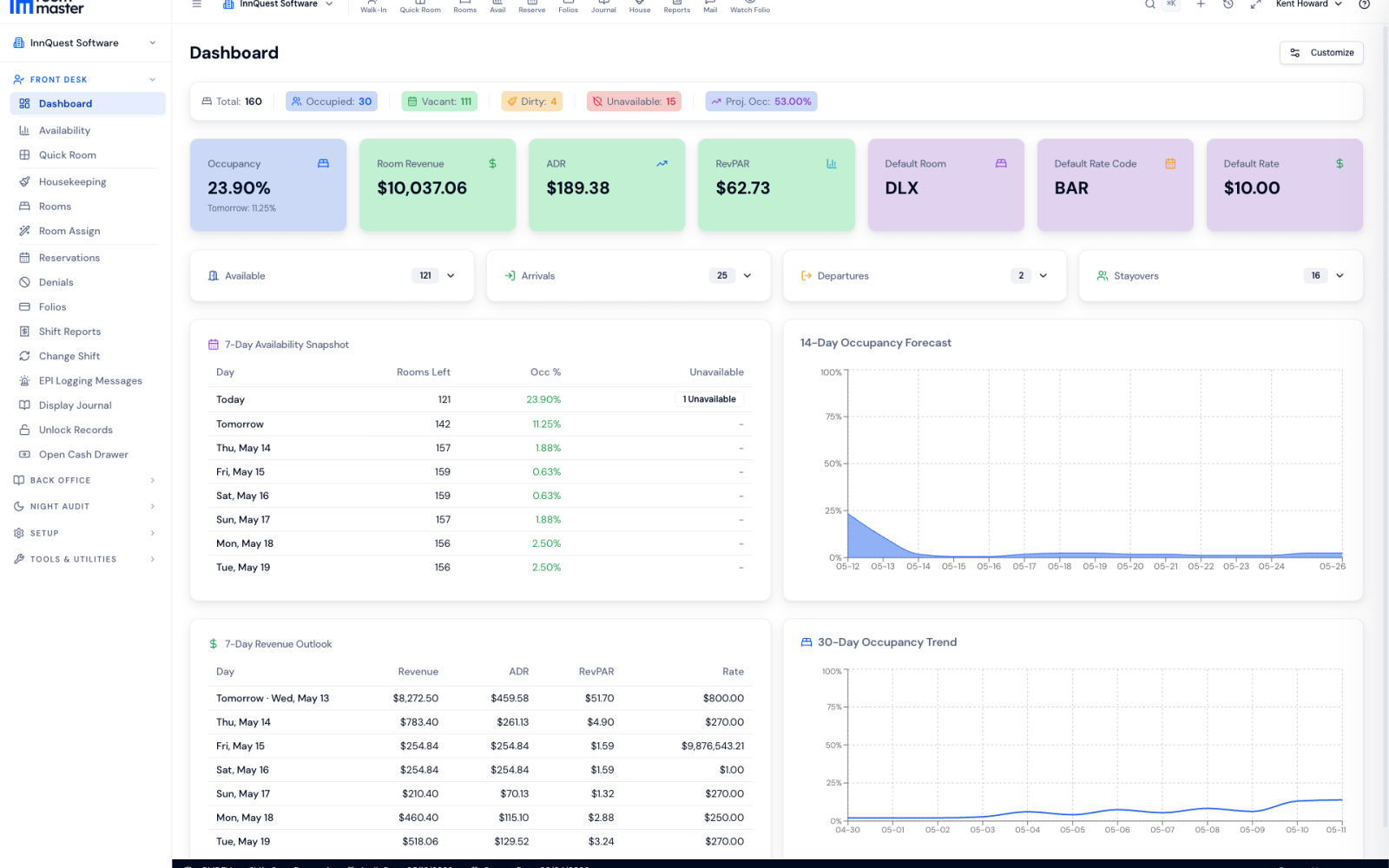Expand the Arrivals list
This screenshot has height=868, width=1389.
[x=747, y=276]
